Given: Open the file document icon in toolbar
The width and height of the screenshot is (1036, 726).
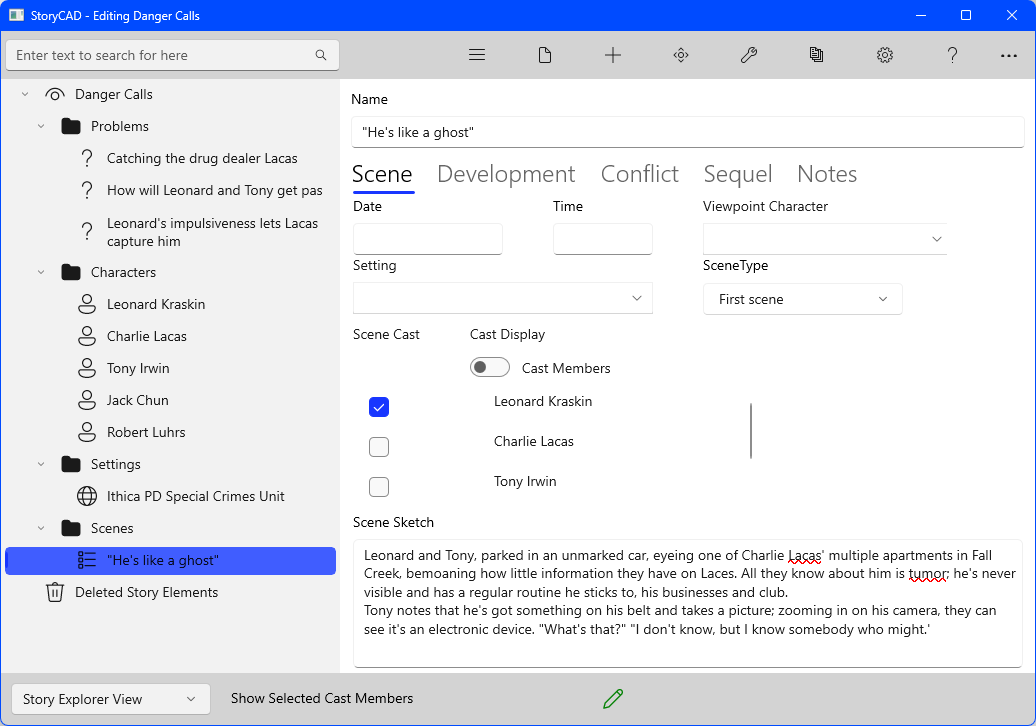Looking at the screenshot, I should tap(545, 56).
